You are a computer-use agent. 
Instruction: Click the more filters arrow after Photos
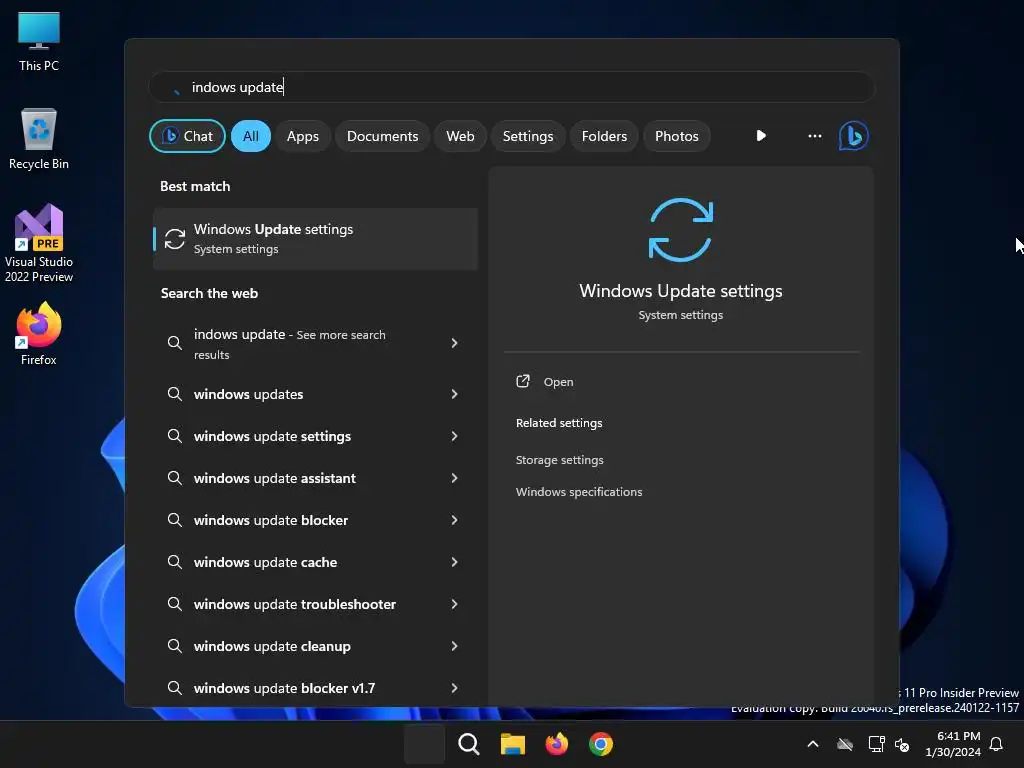pos(761,136)
